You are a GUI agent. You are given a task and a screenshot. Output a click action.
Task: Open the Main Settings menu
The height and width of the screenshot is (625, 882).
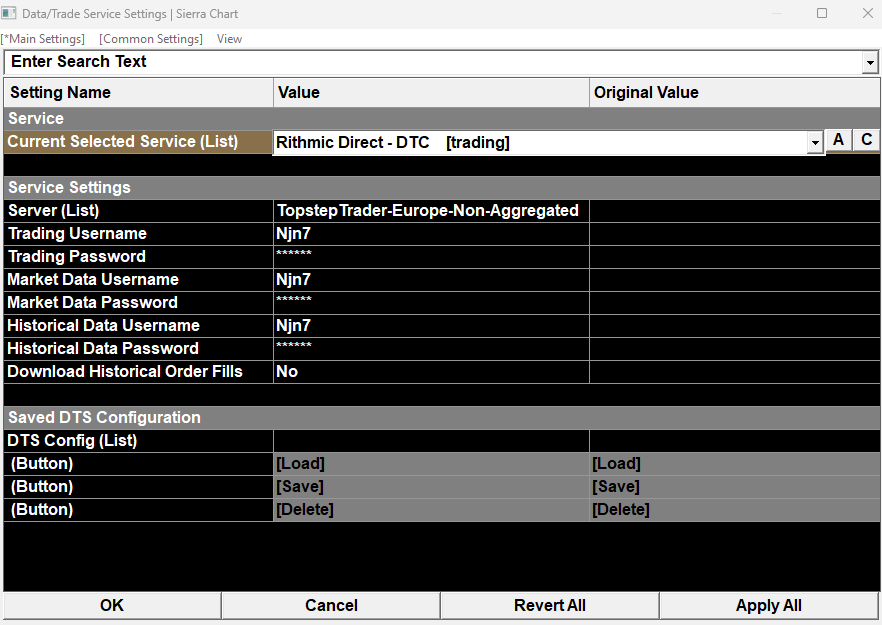coord(43,39)
